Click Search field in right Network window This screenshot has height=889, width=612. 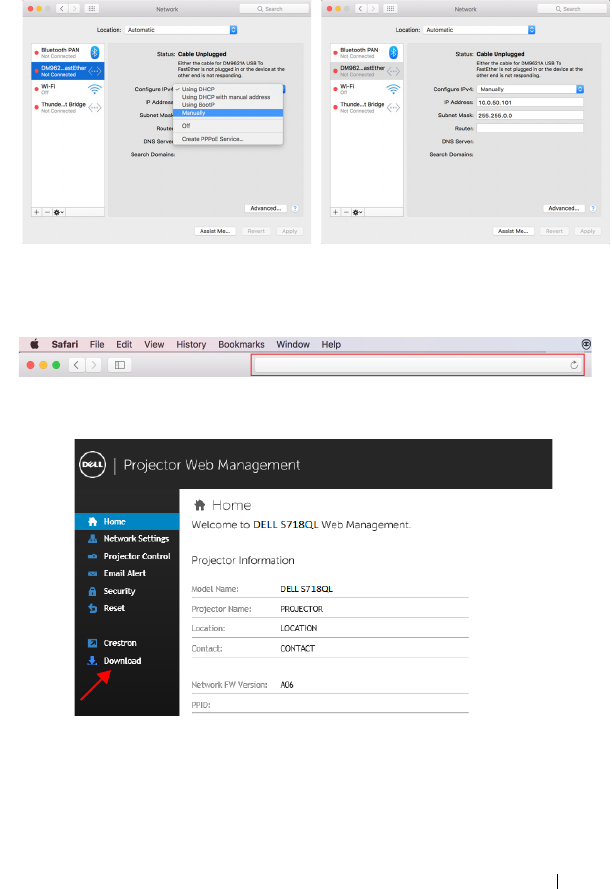[572, 9]
